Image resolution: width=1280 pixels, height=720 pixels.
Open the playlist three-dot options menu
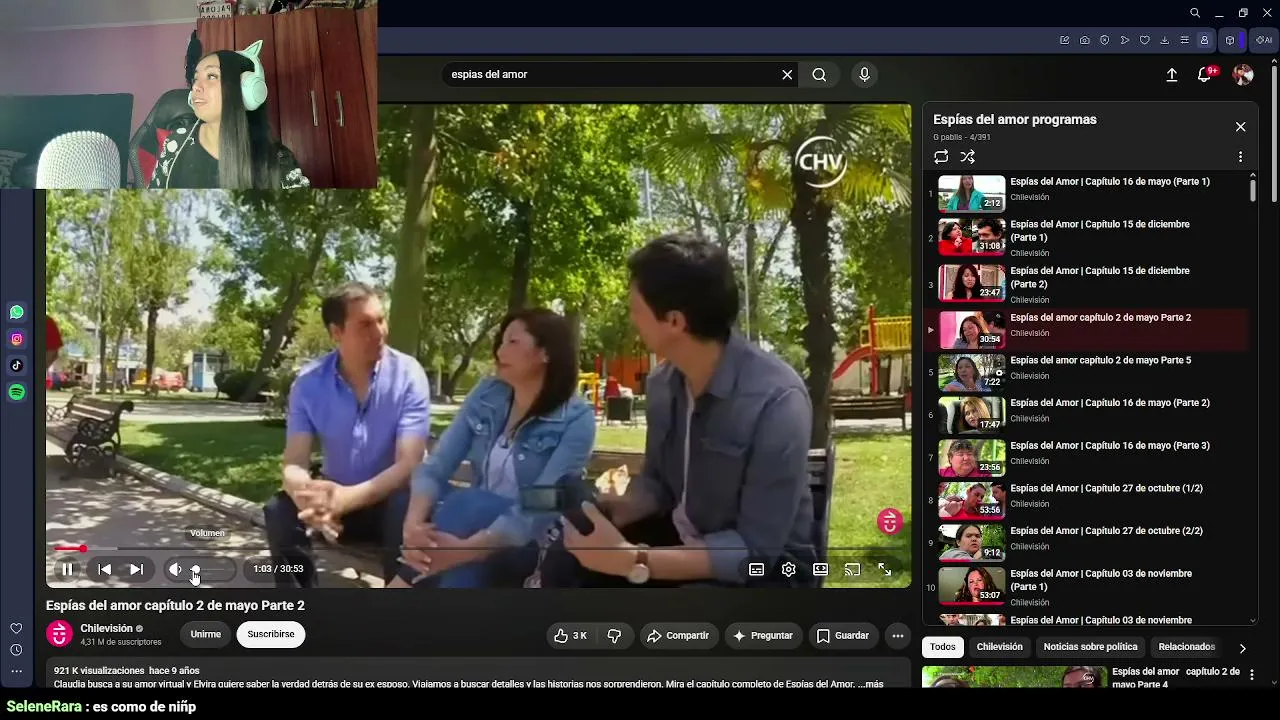pyautogui.click(x=1240, y=157)
